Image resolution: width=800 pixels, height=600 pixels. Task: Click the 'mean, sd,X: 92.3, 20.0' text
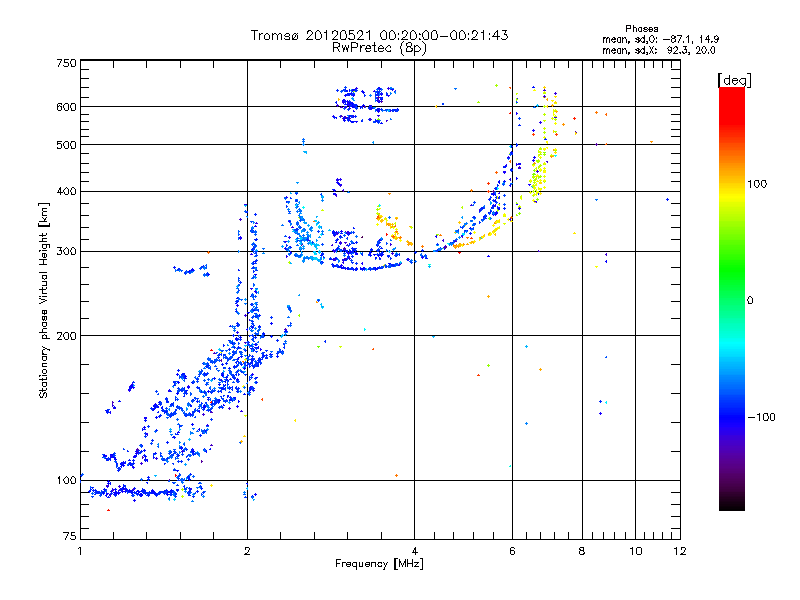[x=659, y=50]
